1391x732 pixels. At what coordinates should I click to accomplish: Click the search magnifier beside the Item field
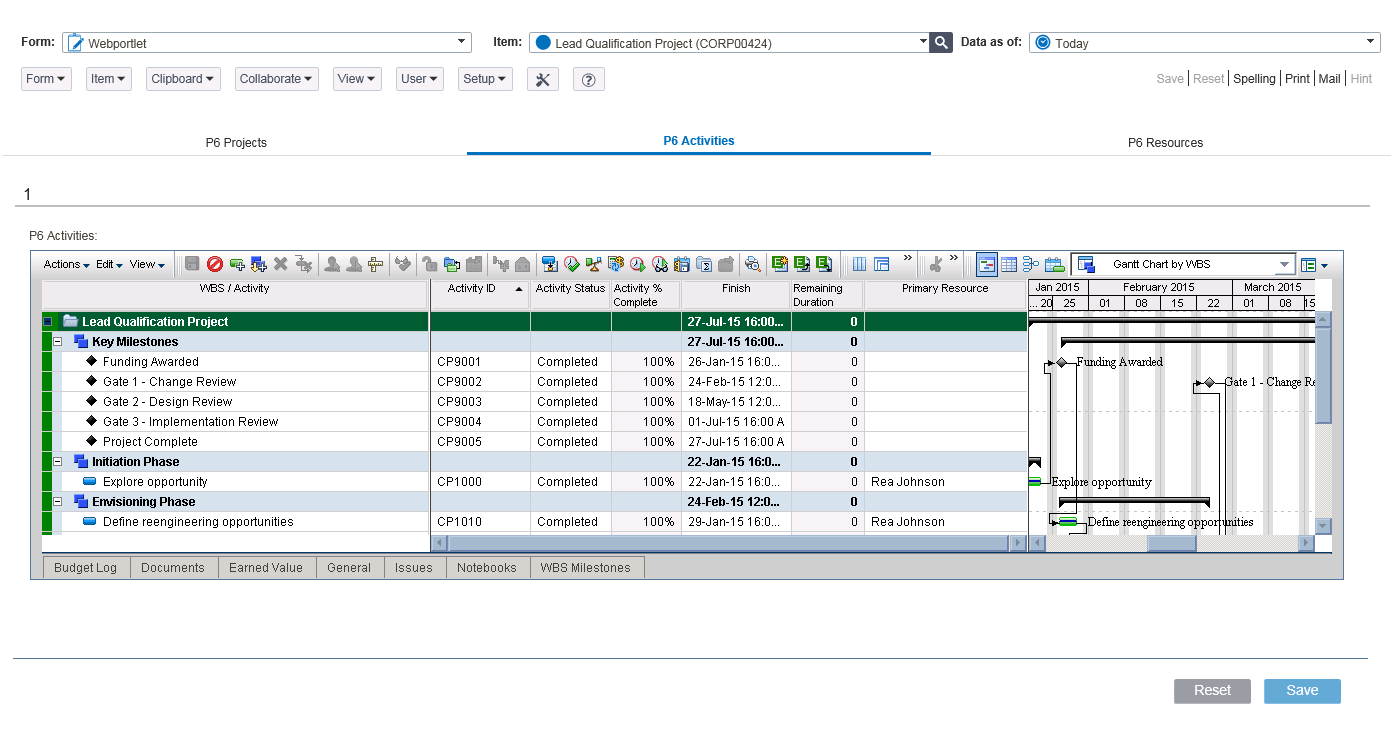click(x=940, y=42)
